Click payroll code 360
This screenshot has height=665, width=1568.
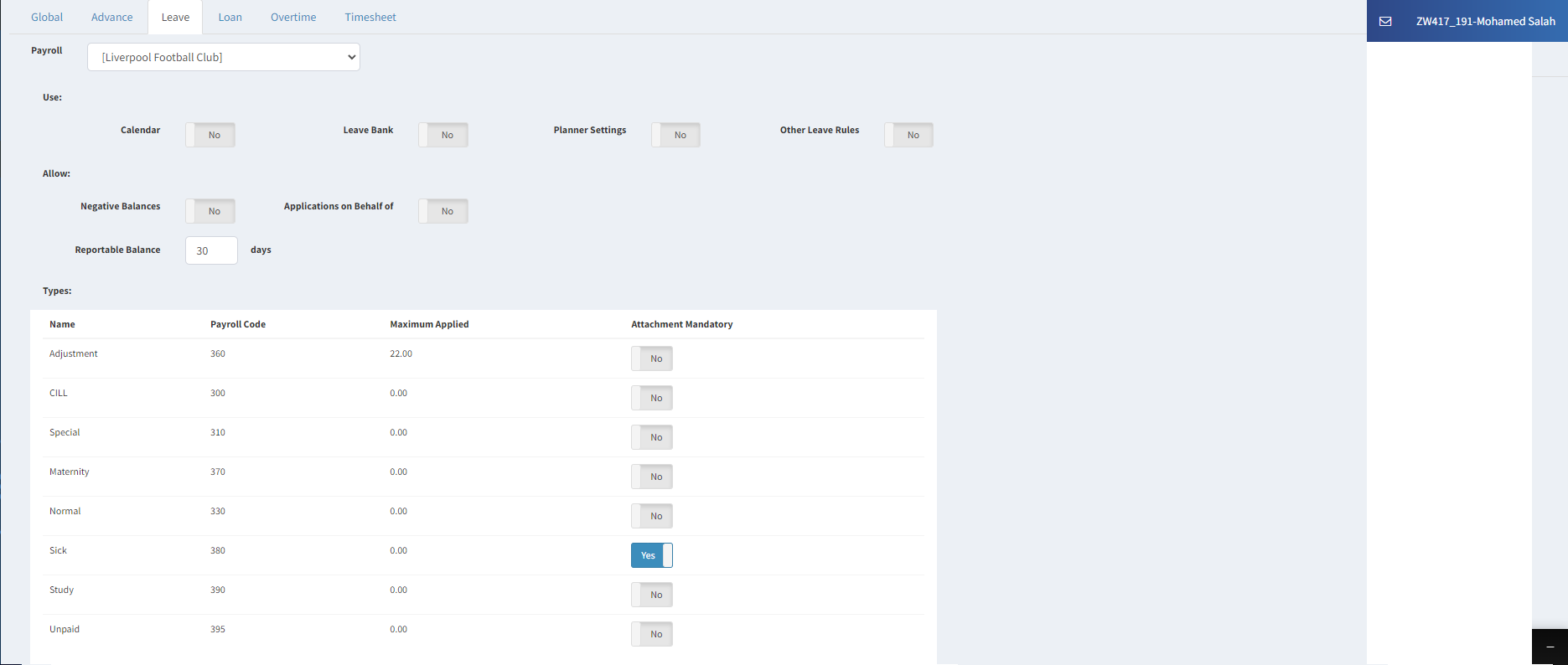pyautogui.click(x=218, y=353)
